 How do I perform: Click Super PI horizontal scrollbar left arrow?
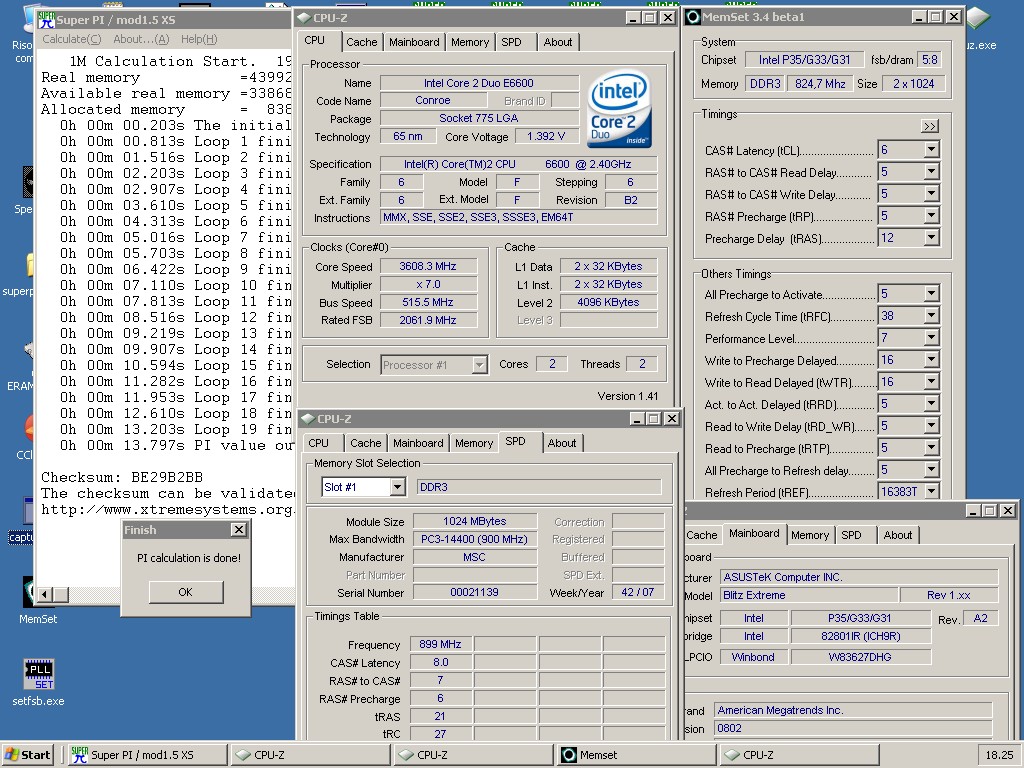pyautogui.click(x=45, y=594)
